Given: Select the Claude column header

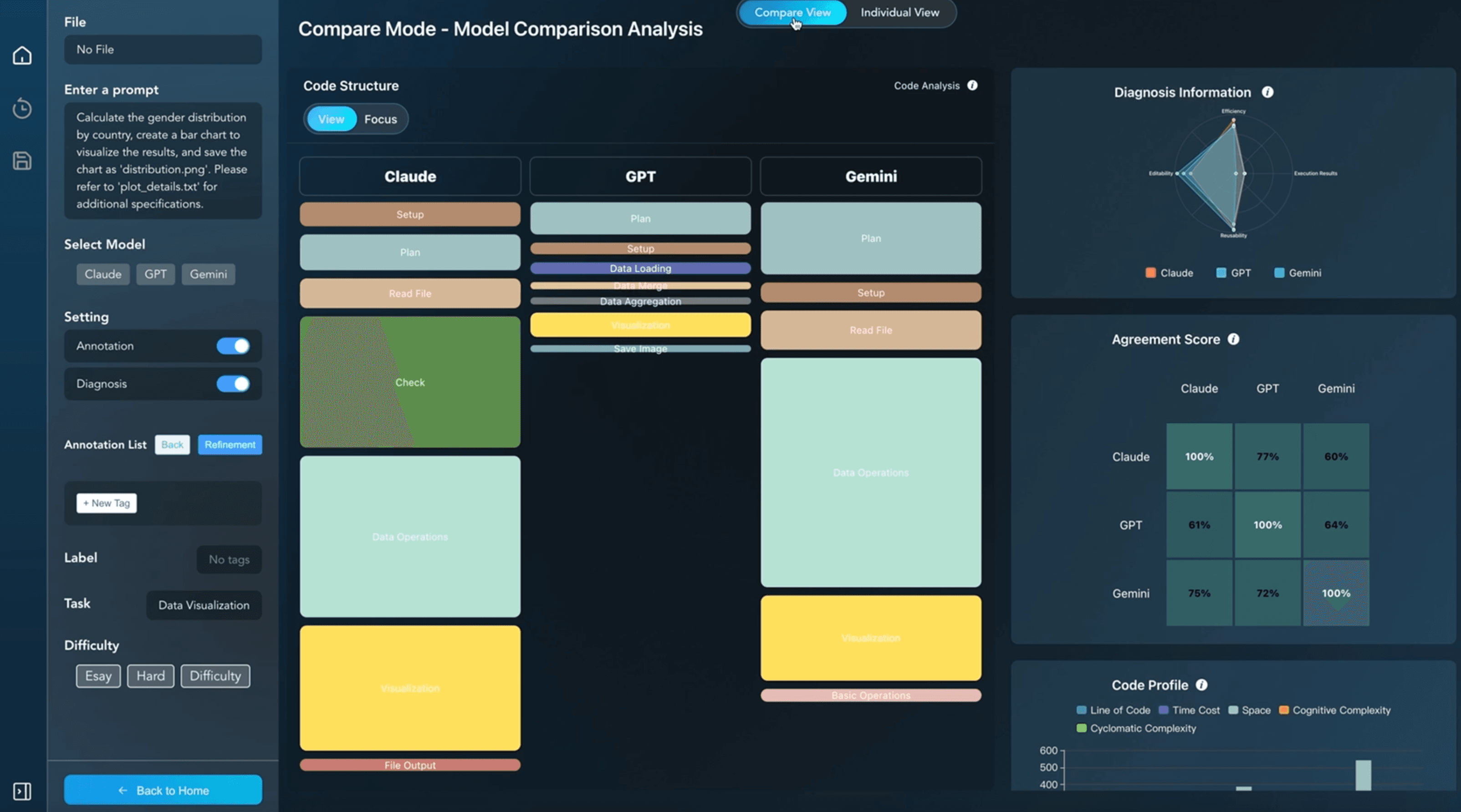Looking at the screenshot, I should [x=410, y=176].
